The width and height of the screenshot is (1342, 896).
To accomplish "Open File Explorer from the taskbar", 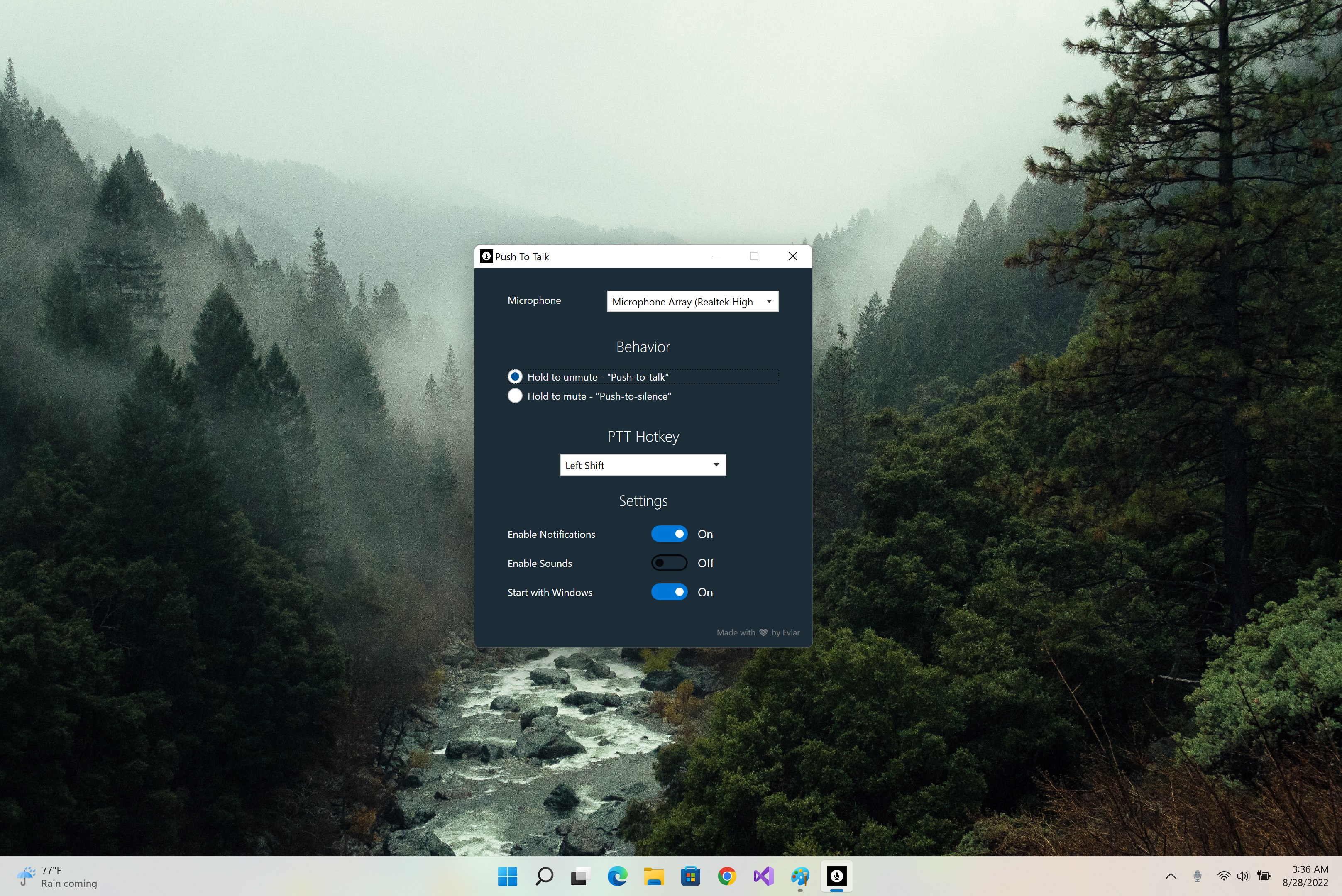I will [654, 875].
